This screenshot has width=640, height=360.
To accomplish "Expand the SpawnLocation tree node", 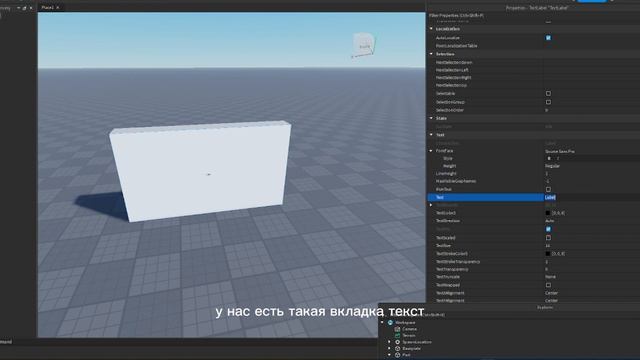I will pos(389,342).
